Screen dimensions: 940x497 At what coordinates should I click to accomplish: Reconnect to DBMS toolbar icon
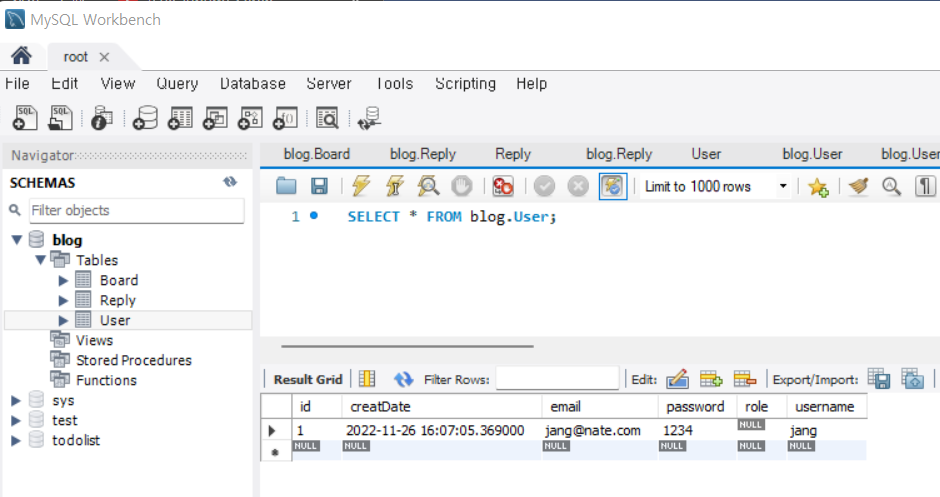pyautogui.click(x=369, y=118)
